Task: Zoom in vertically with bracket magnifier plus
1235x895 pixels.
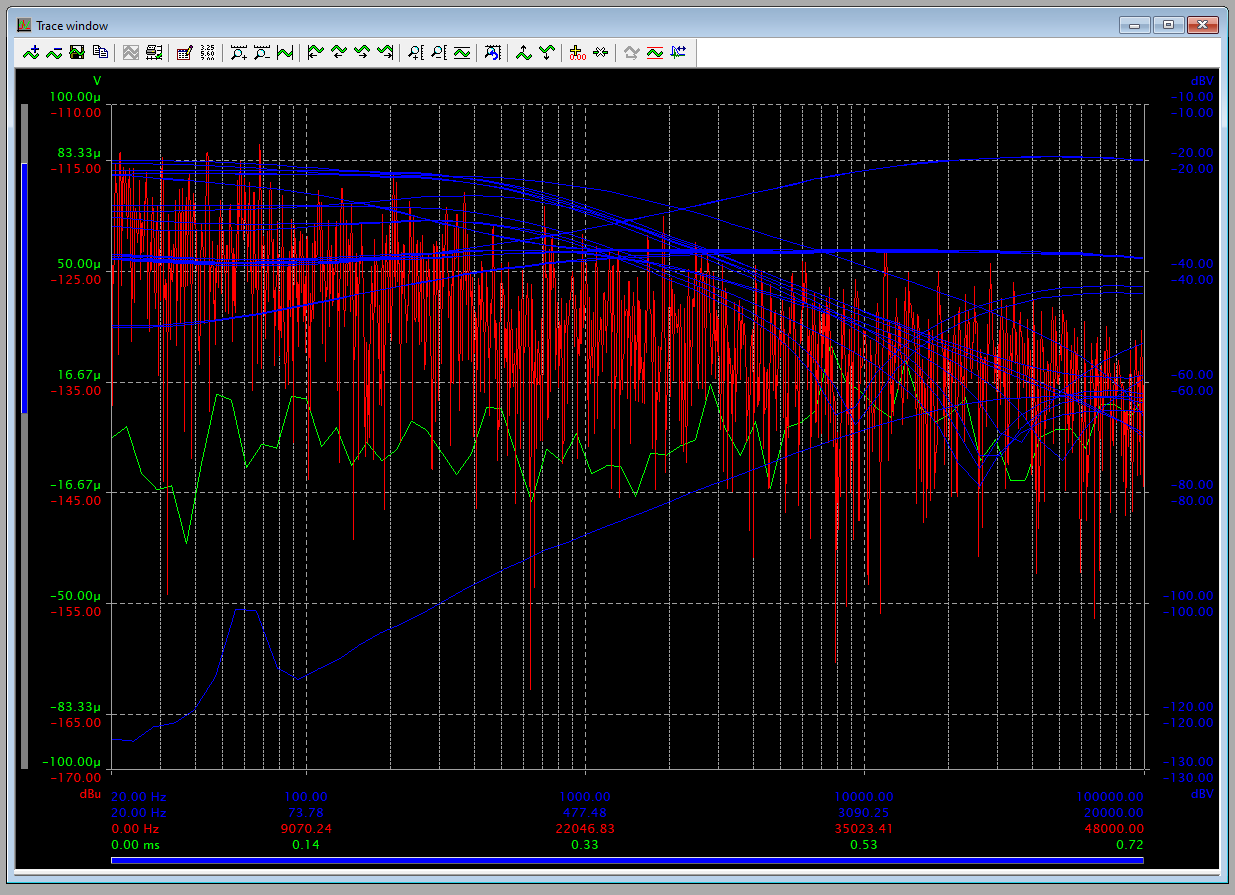Action: click(416, 53)
